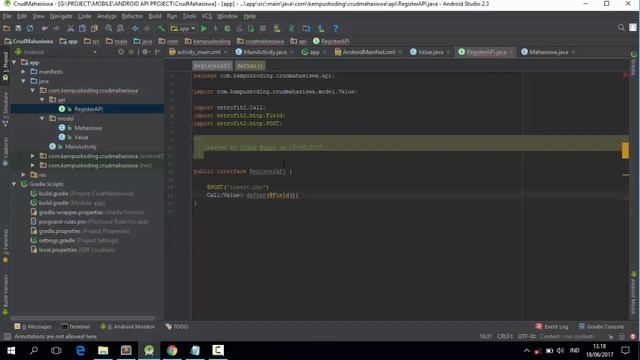Click the Copy toolbar icon
This screenshot has height=360, width=640.
tap(82, 28)
